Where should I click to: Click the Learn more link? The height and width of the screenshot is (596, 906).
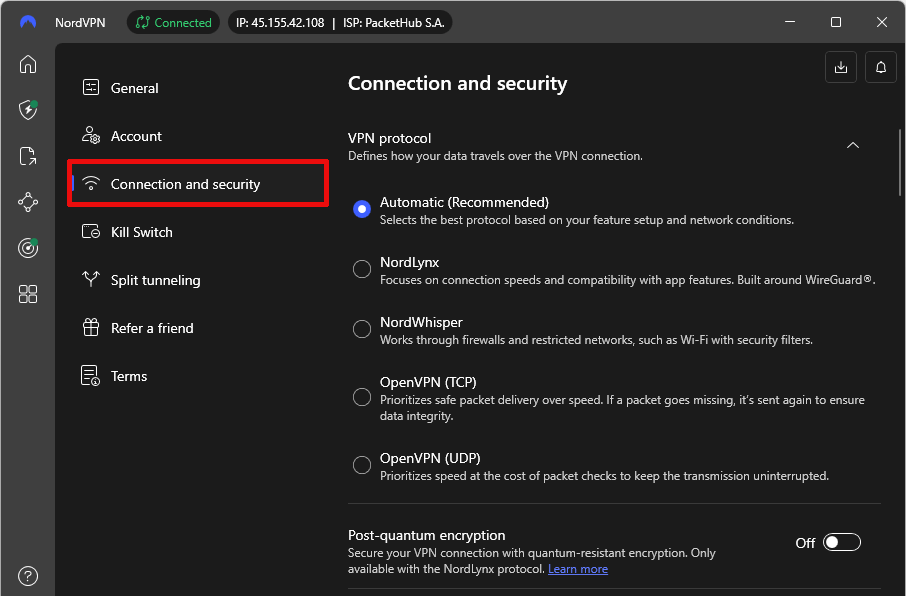click(x=578, y=568)
